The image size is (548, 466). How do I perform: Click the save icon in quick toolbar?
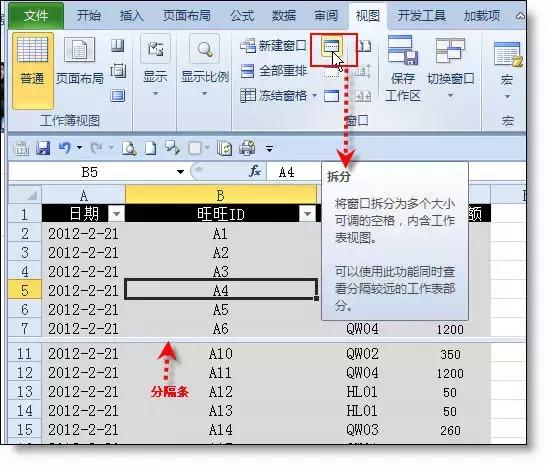tap(43, 148)
